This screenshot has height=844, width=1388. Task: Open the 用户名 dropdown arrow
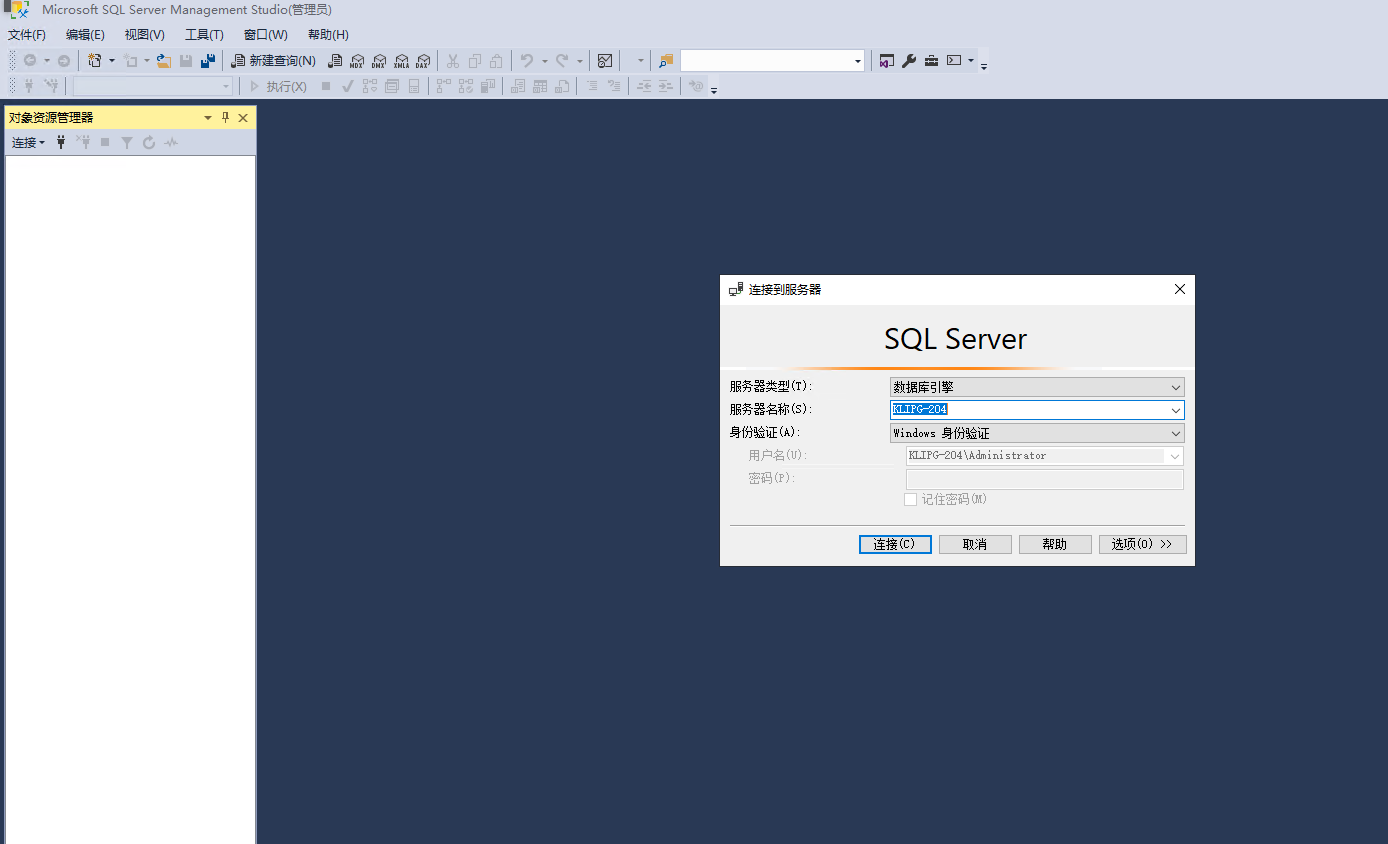coord(1175,456)
